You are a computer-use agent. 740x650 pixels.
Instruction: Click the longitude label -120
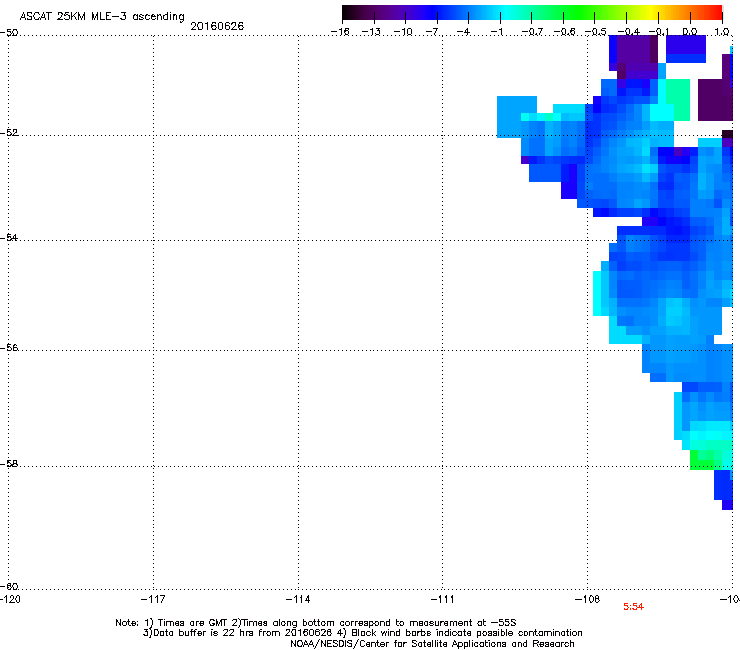[10, 599]
